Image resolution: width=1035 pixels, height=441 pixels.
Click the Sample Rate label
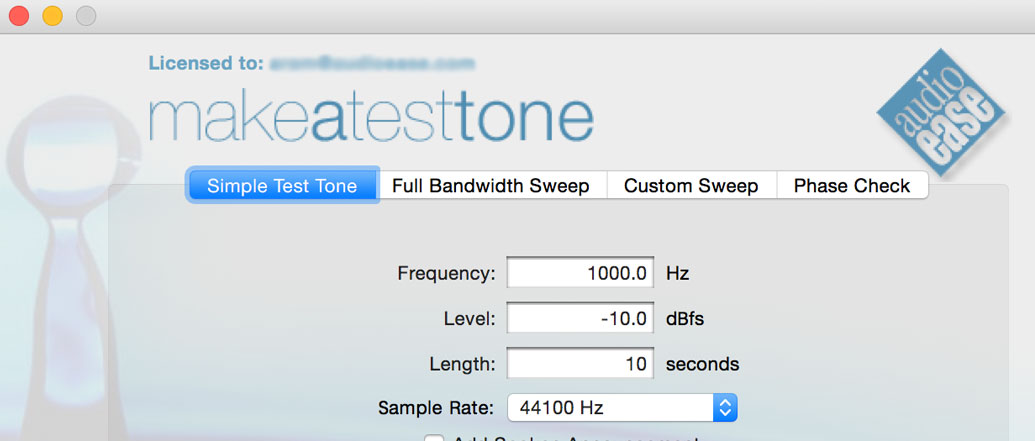click(435, 408)
